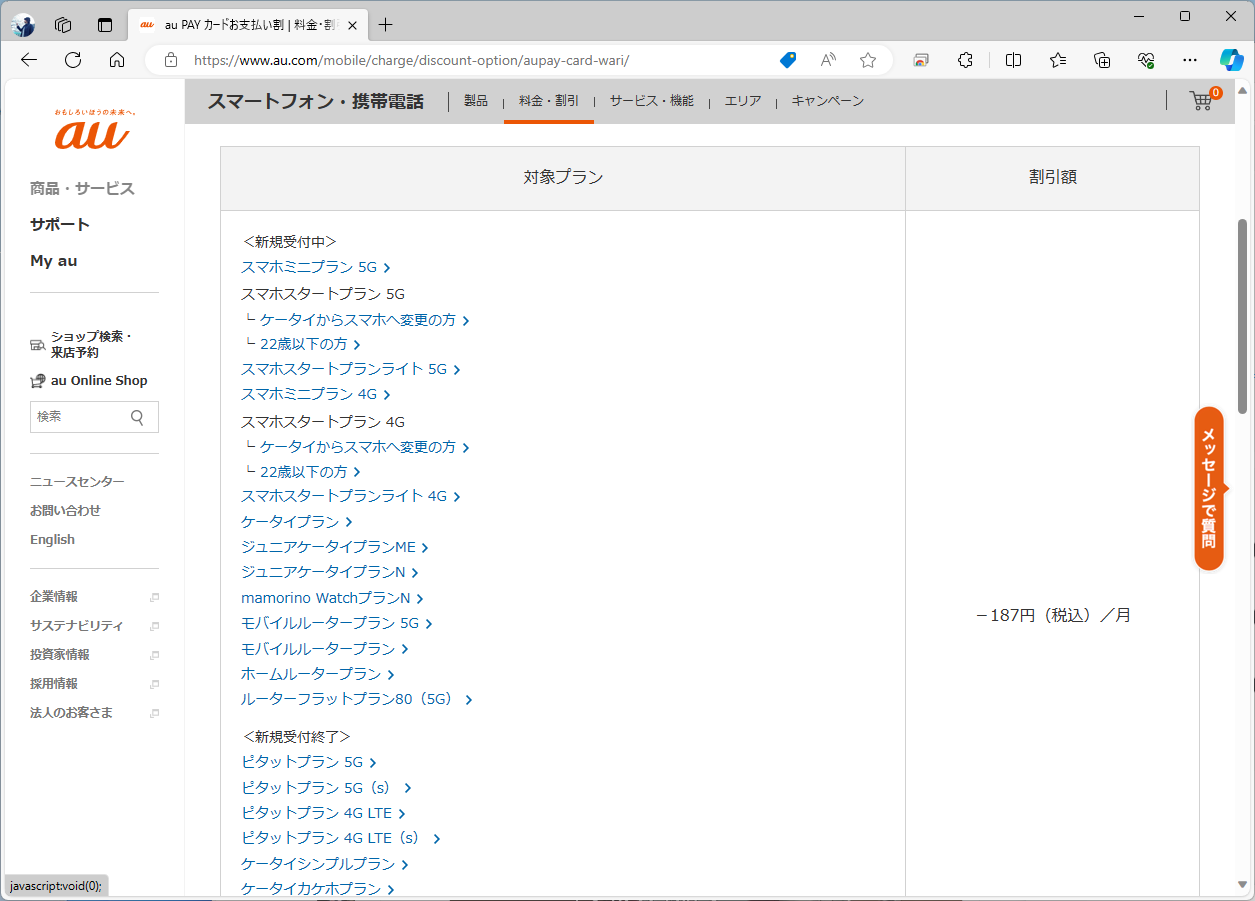Select 製品 in the top navigation

(x=475, y=100)
